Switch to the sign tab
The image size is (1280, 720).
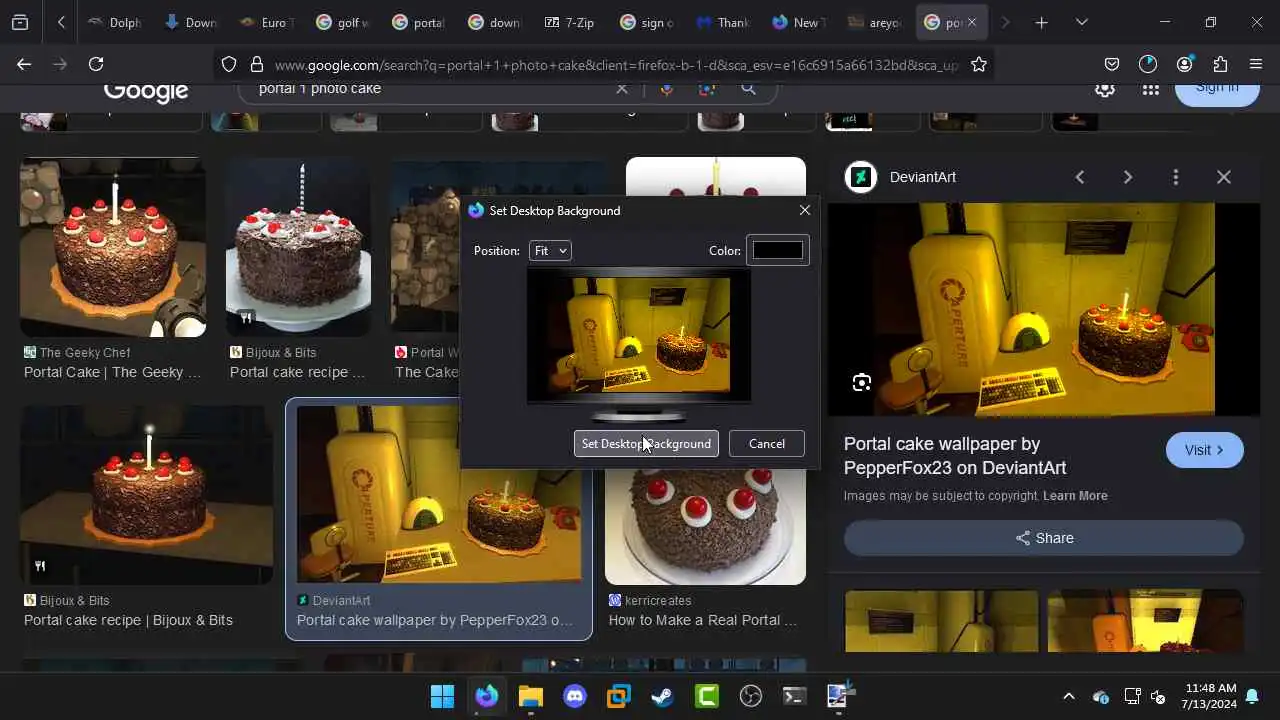646,22
